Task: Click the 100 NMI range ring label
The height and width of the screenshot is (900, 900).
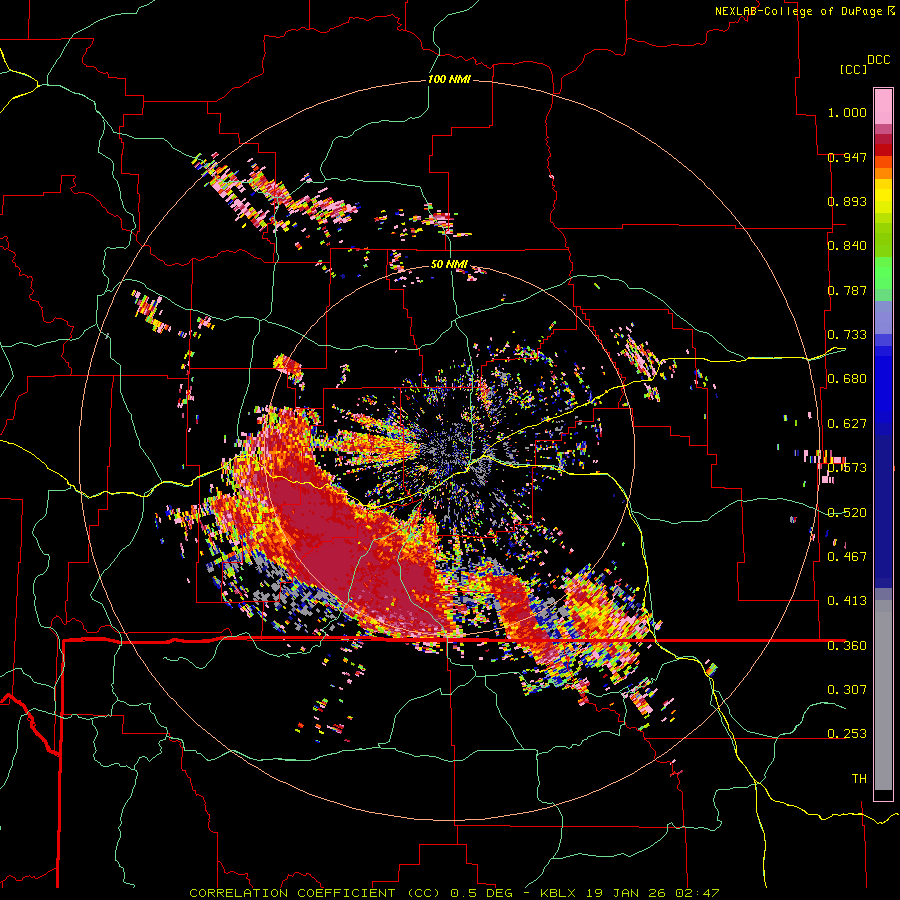Action: [x=449, y=79]
